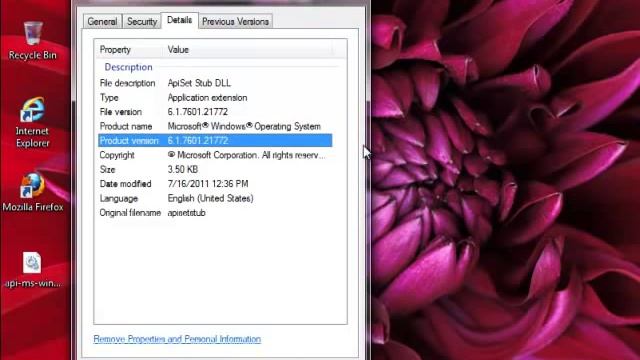Select the Product name row
Viewport: 640px width, 360px height.
point(215,126)
